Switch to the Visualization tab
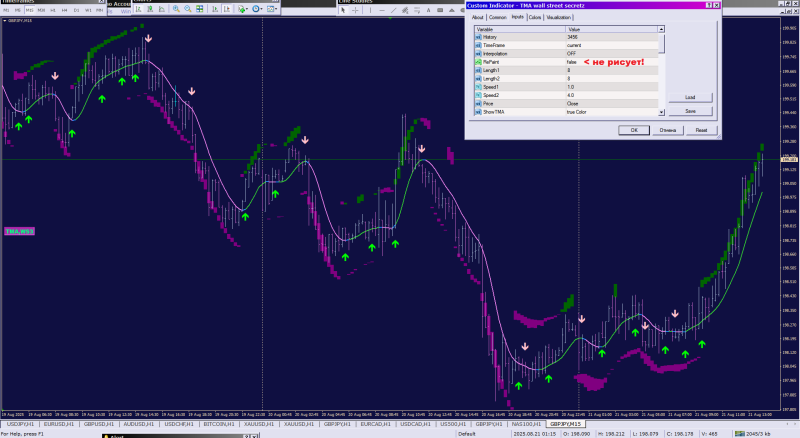800x438 pixels. pos(559,17)
